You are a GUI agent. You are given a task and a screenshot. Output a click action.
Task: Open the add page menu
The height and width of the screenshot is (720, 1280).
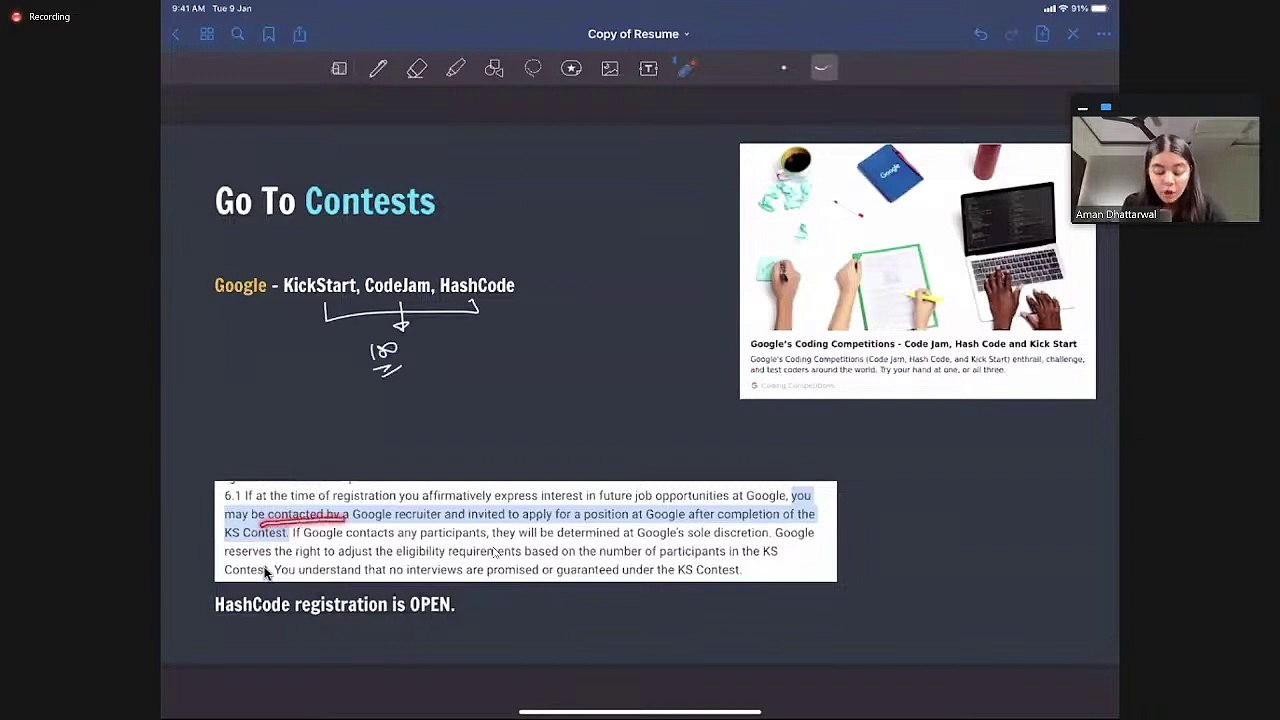coord(1042,34)
